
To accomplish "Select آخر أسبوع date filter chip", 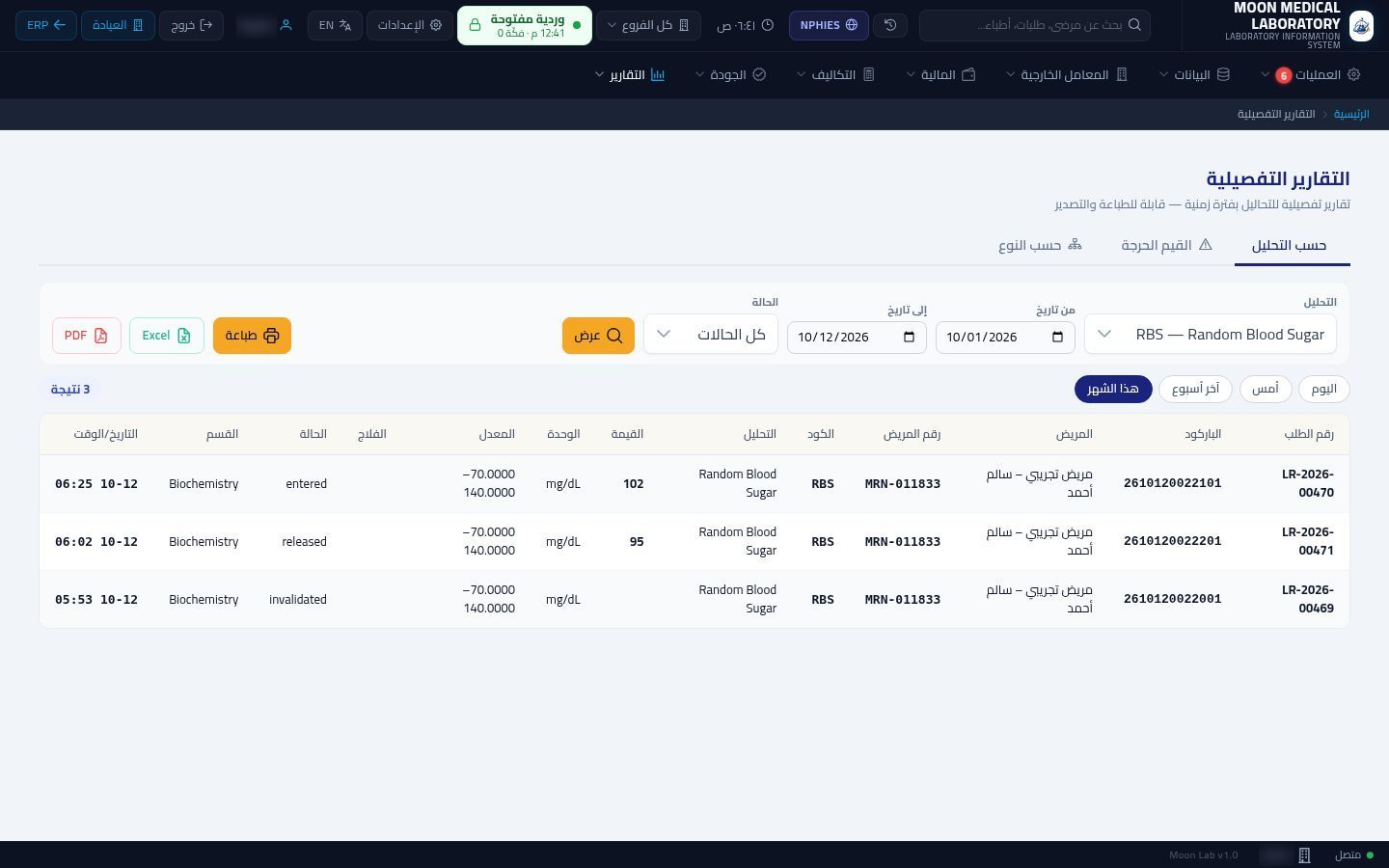I will [x=1195, y=389].
